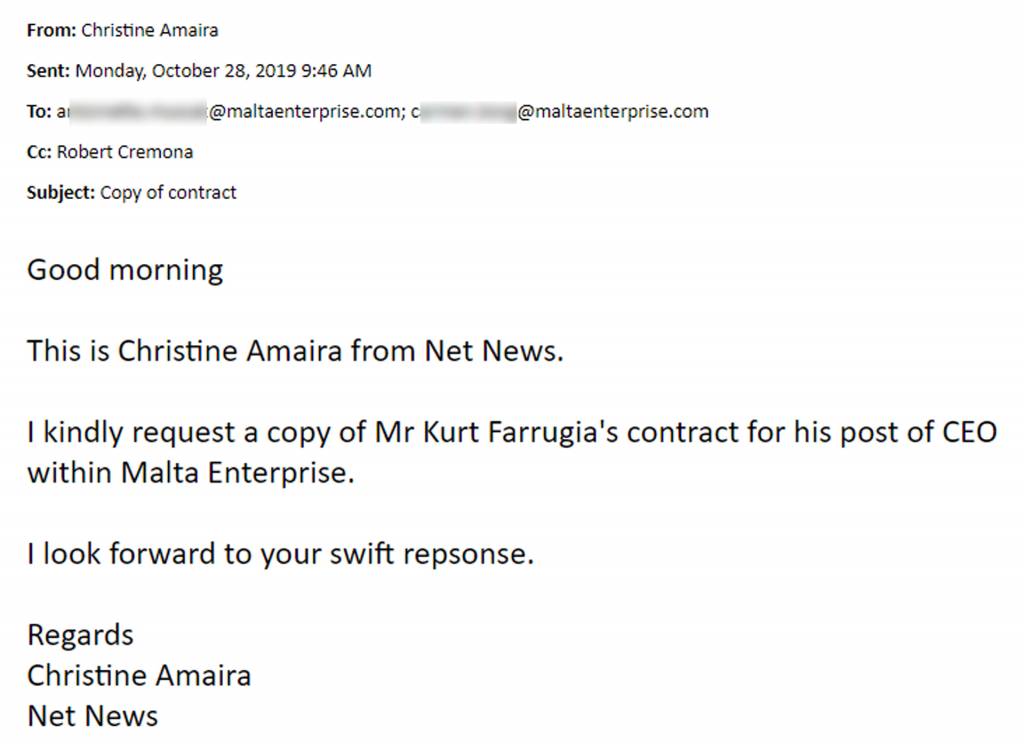Click Christine Amaira in the signature
This screenshot has width=1024, height=750.
coord(139,676)
